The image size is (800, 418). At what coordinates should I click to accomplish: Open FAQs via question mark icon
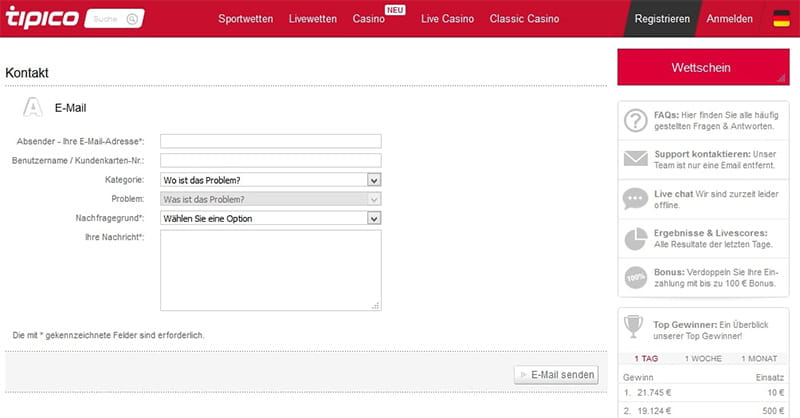tap(635, 121)
